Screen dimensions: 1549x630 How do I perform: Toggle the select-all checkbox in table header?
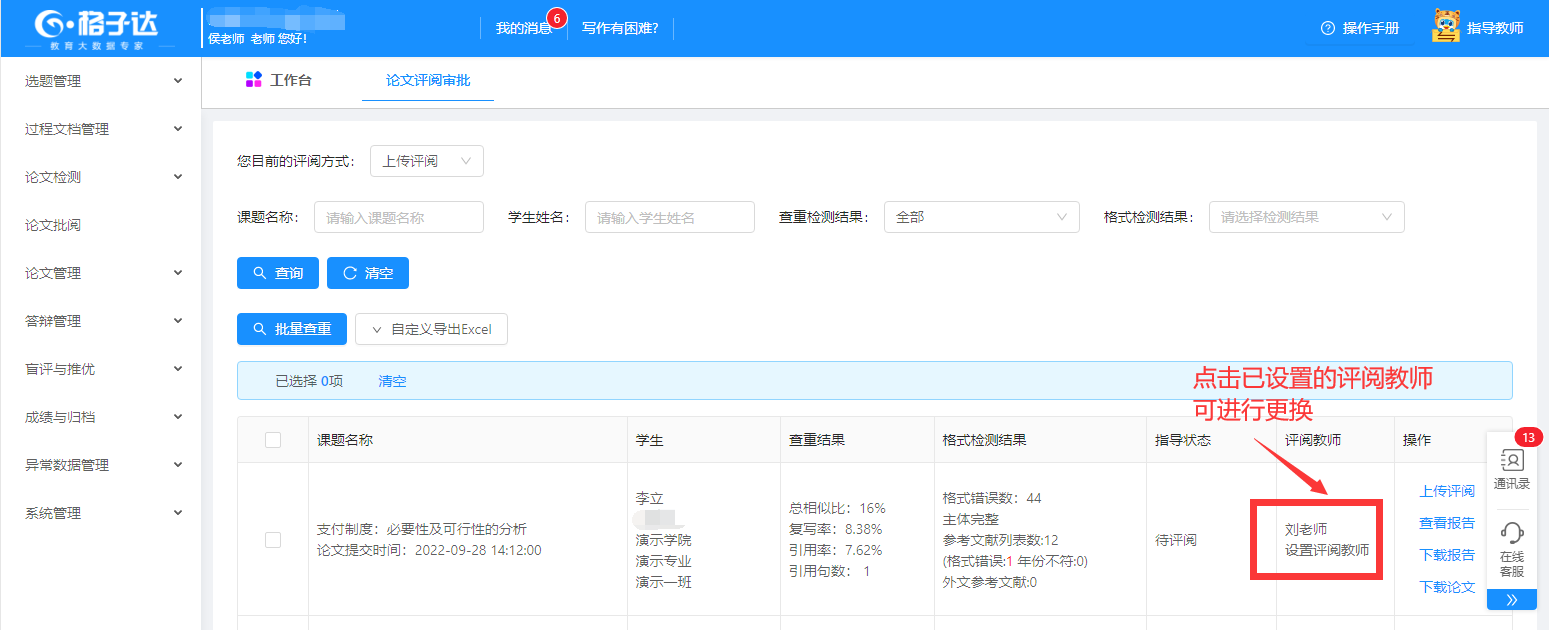point(273,440)
